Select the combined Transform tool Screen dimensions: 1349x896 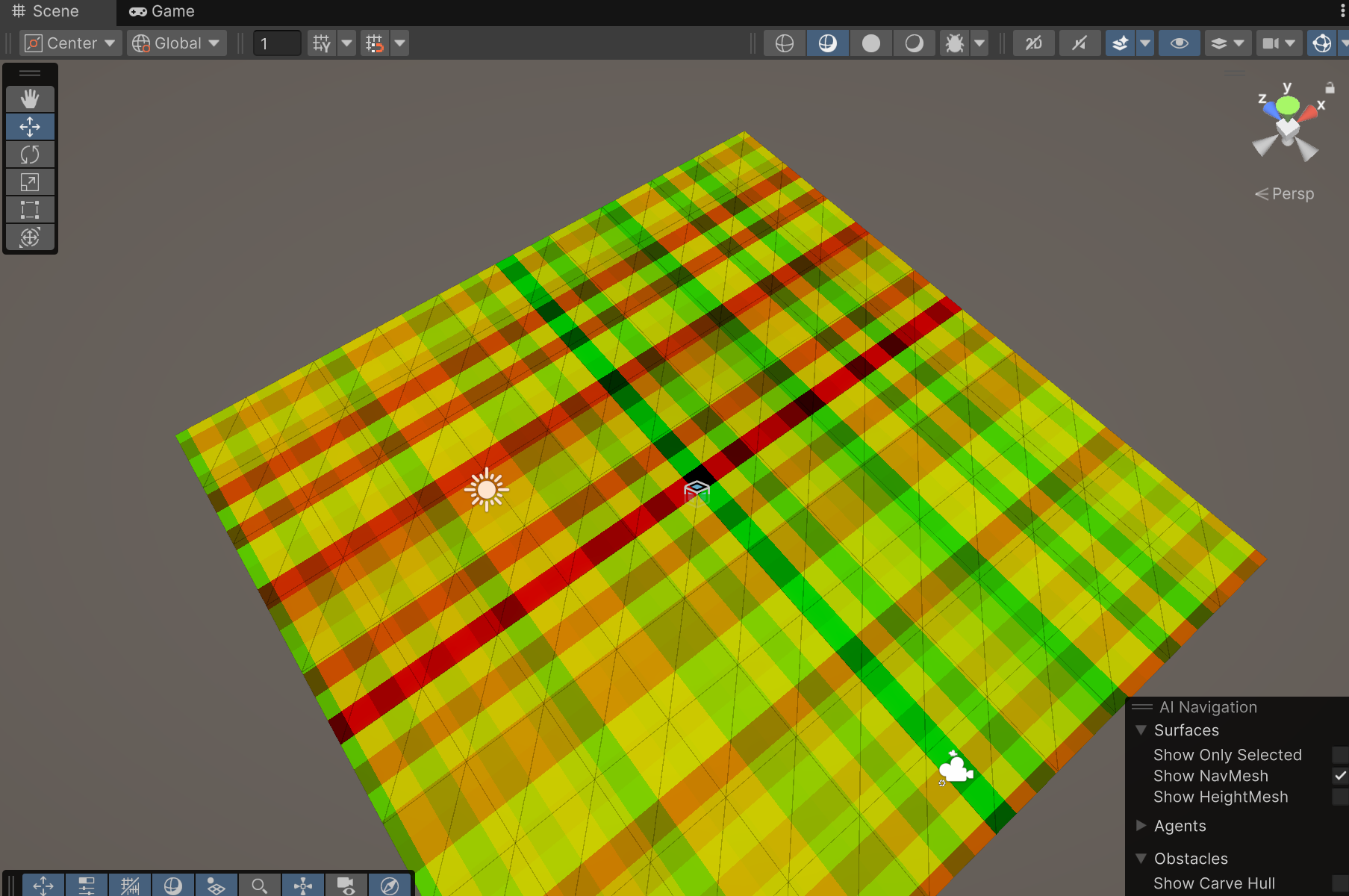30,237
